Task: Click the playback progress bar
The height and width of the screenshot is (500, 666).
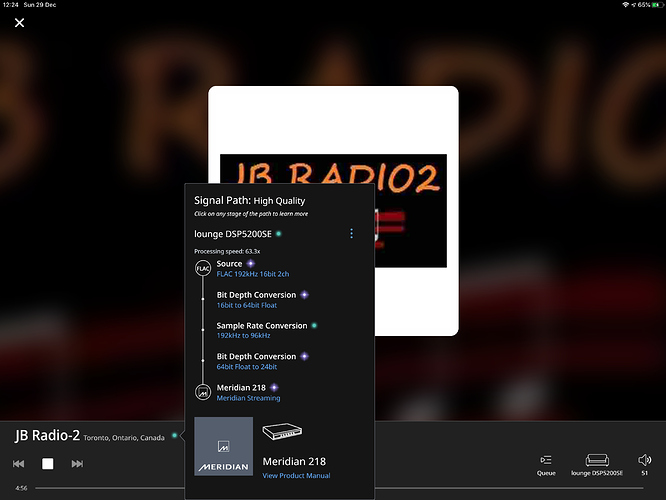Action: pyautogui.click(x=339, y=488)
